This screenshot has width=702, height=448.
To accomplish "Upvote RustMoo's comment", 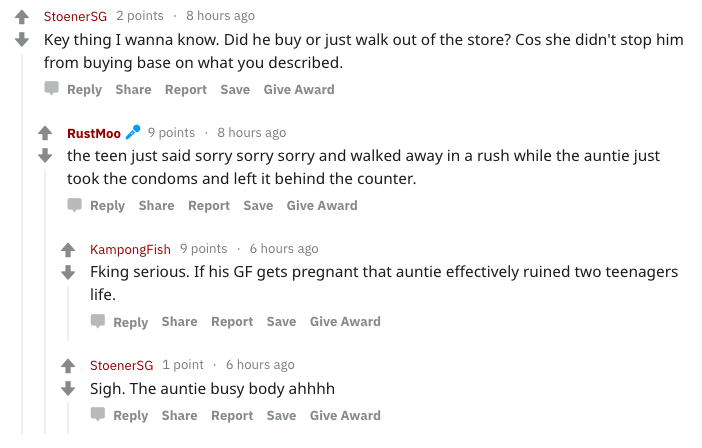I will click(44, 133).
